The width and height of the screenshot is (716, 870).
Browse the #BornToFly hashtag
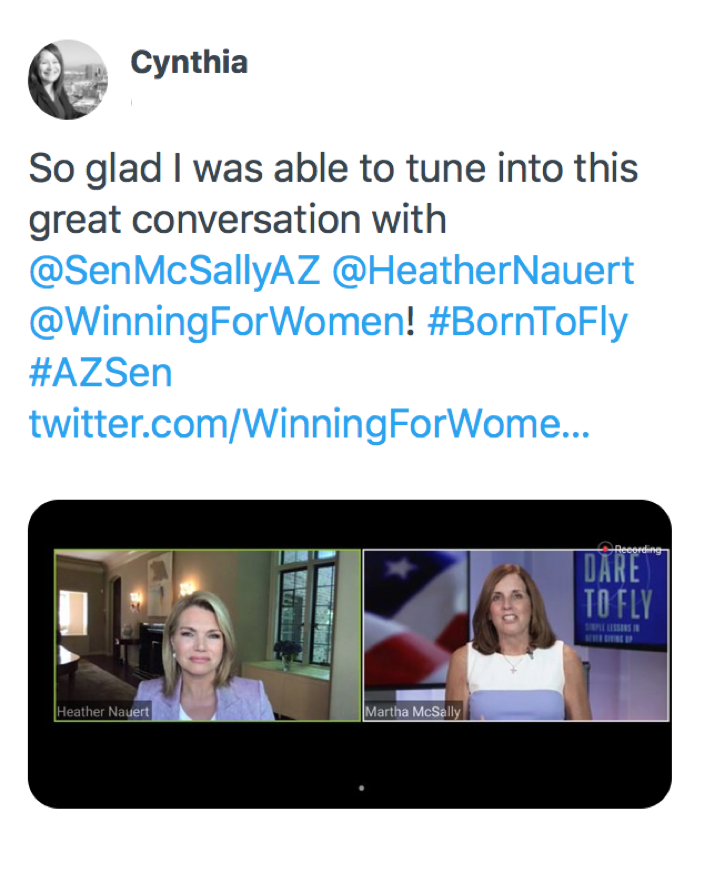[527, 322]
